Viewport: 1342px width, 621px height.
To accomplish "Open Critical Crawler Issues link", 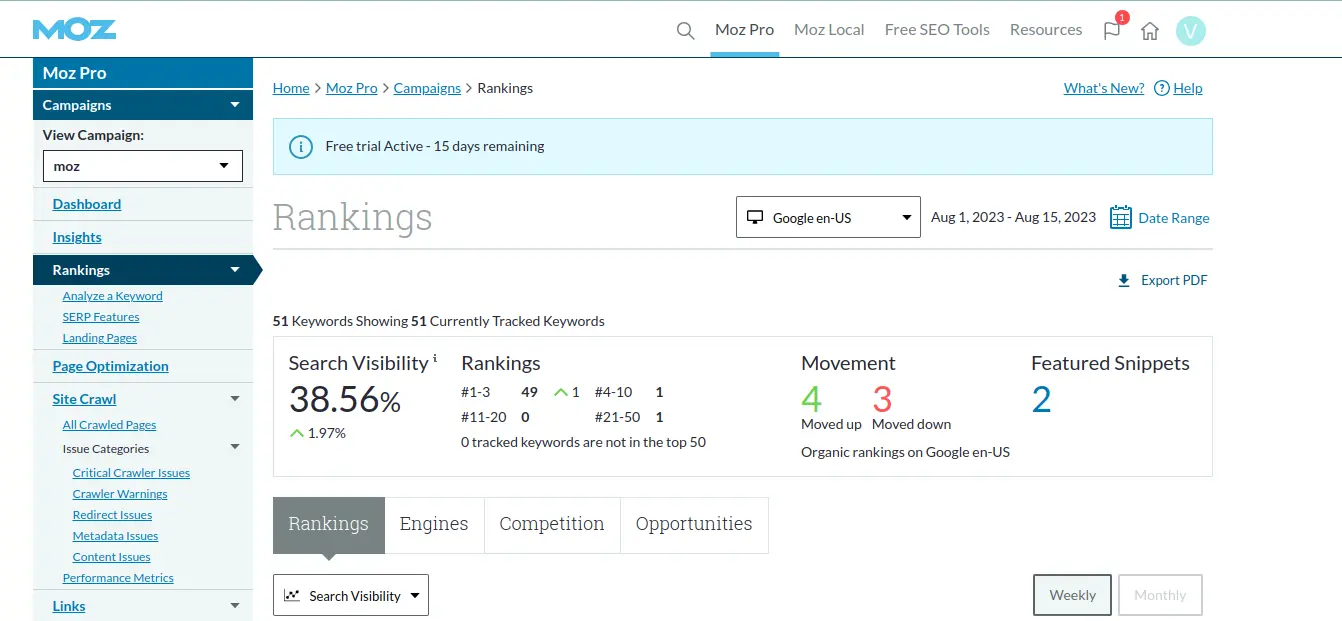I will pyautogui.click(x=131, y=473).
